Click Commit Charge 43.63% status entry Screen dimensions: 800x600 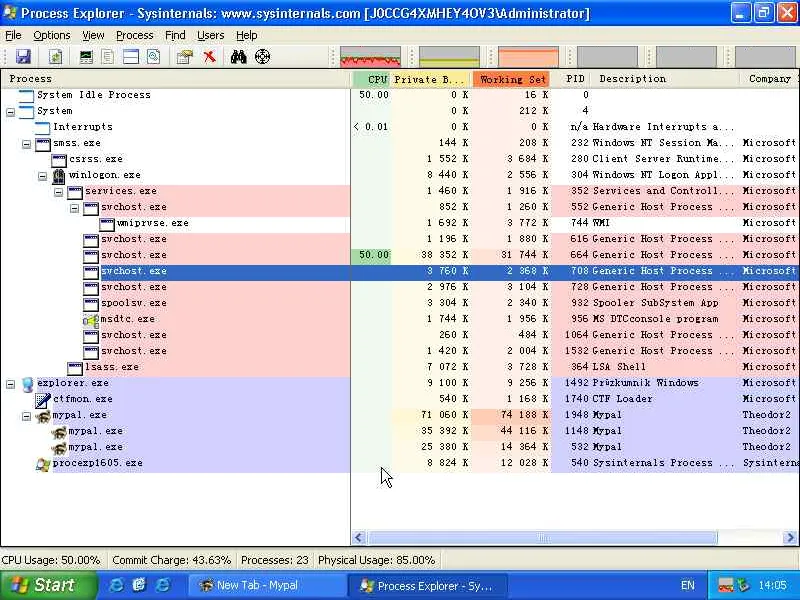(171, 560)
